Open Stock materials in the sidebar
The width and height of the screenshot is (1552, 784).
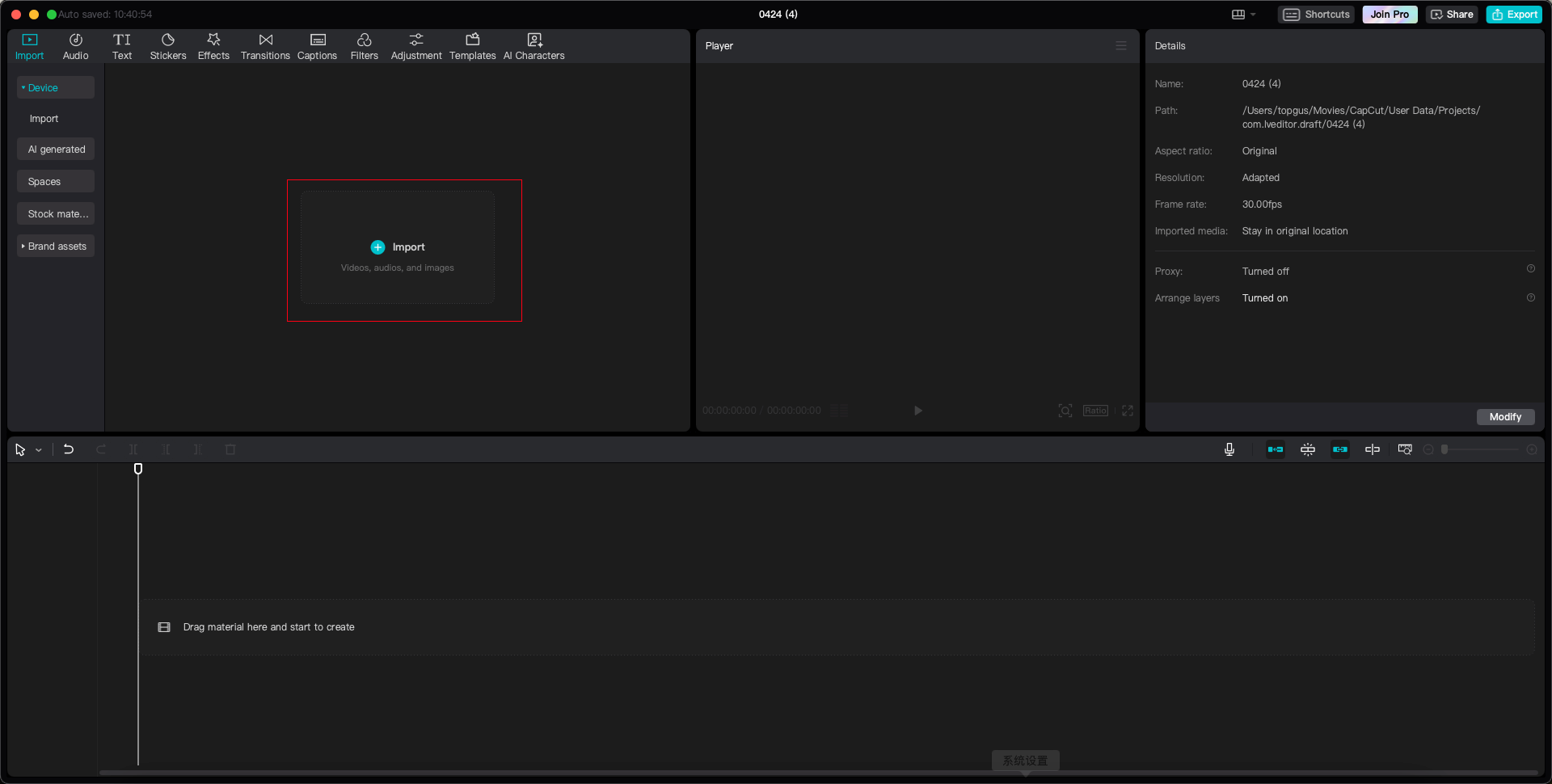[56, 213]
